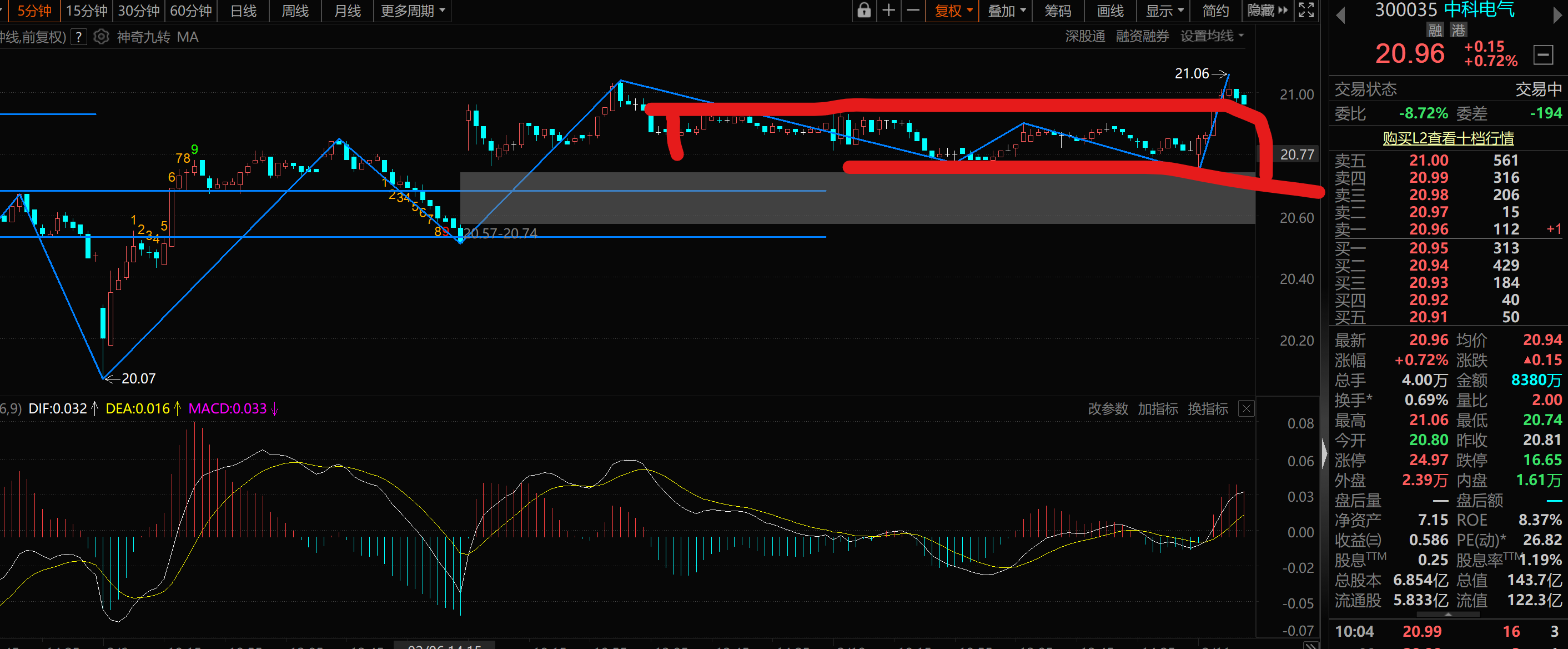Click the fullscreen expand icon
The image size is (1568, 649).
tap(1306, 11)
